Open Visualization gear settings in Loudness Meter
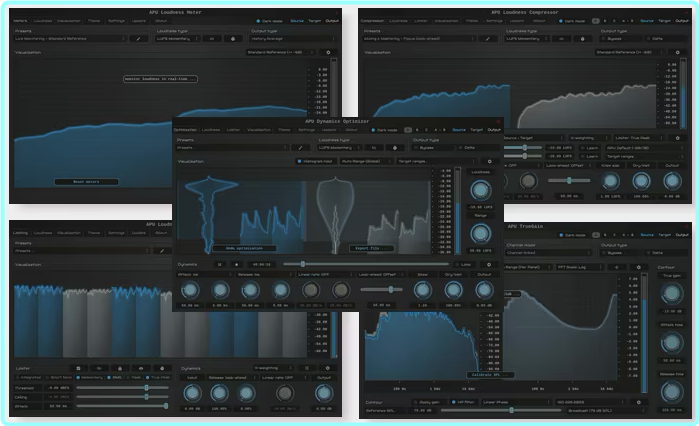The width and height of the screenshot is (699, 426). (328, 52)
